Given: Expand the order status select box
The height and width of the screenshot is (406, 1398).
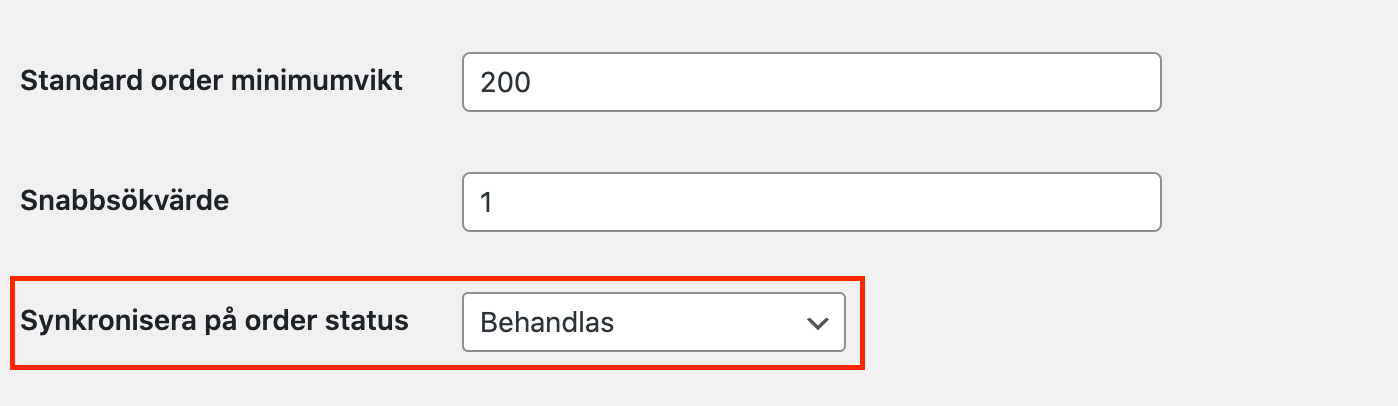Looking at the screenshot, I should pyautogui.click(x=653, y=322).
